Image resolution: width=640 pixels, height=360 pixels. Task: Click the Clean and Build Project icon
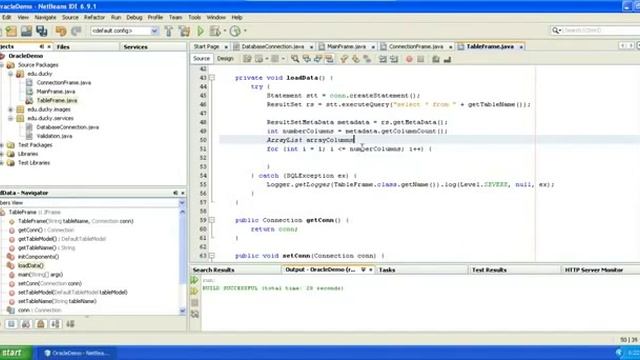(184, 31)
